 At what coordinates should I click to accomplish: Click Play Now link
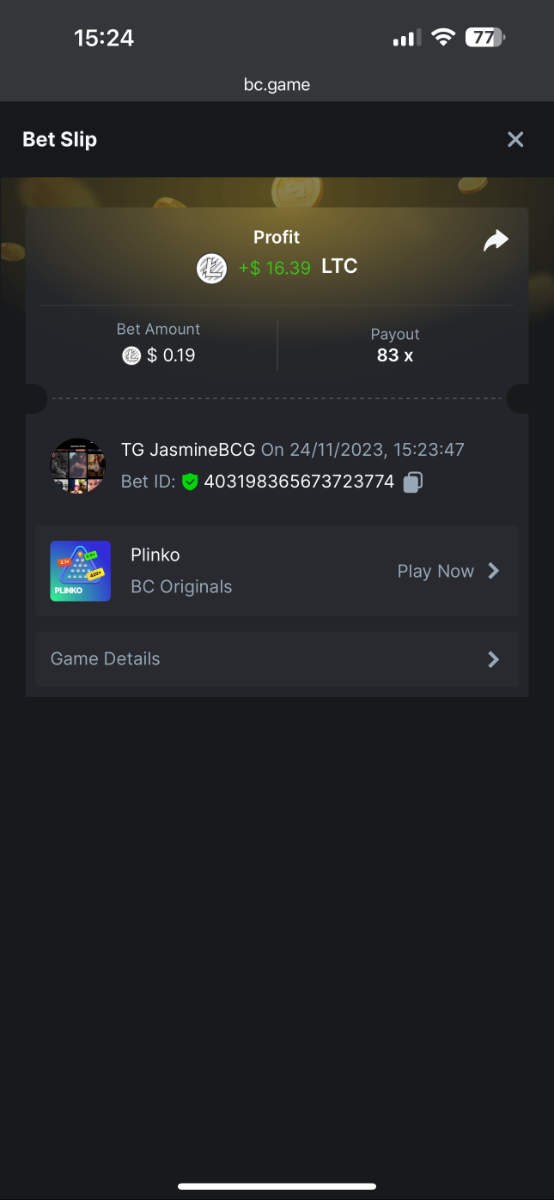pos(436,571)
